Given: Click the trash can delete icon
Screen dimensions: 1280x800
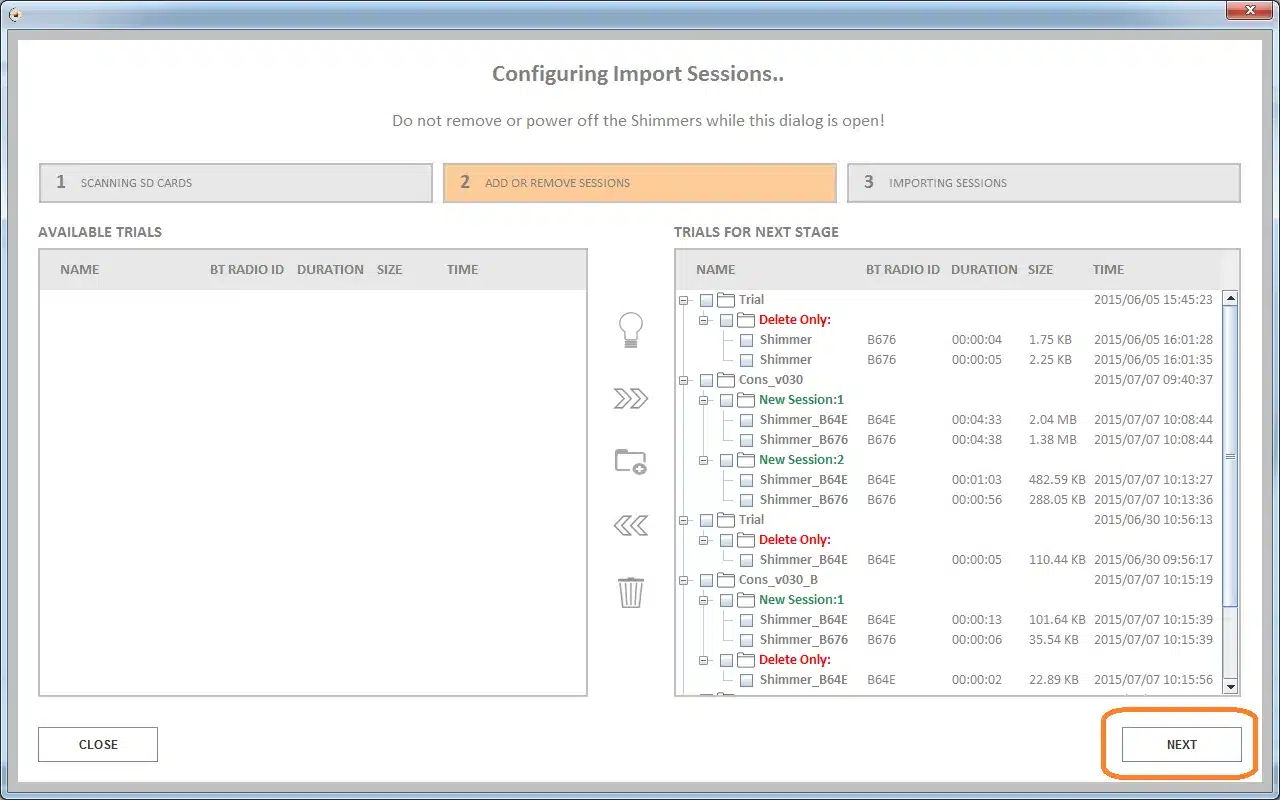Looking at the screenshot, I should click(631, 592).
